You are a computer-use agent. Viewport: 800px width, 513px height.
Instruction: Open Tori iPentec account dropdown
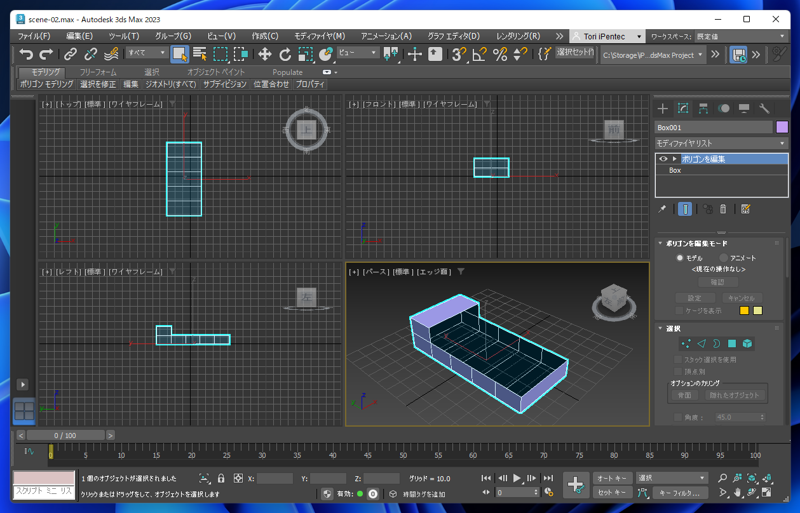pyautogui.click(x=607, y=36)
